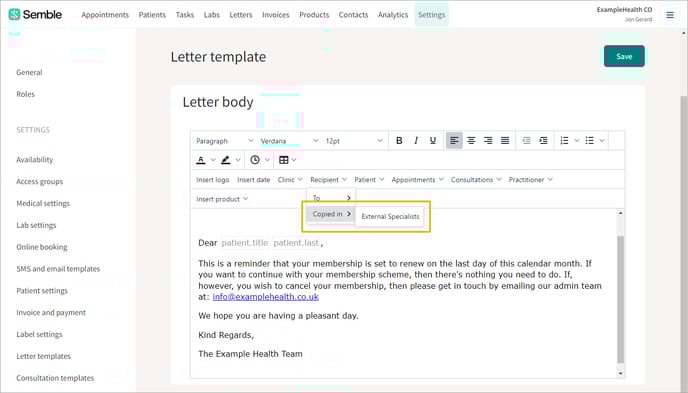The height and width of the screenshot is (393, 688).
Task: Open the Paragraph style dropdown
Action: tap(224, 141)
